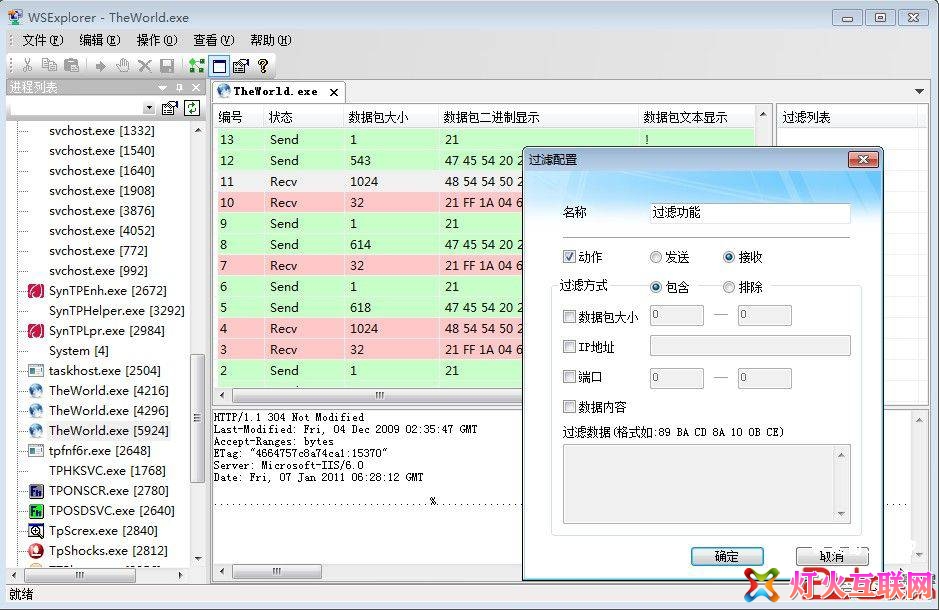
Task: Click the question mark Help icon
Action: pos(262,65)
